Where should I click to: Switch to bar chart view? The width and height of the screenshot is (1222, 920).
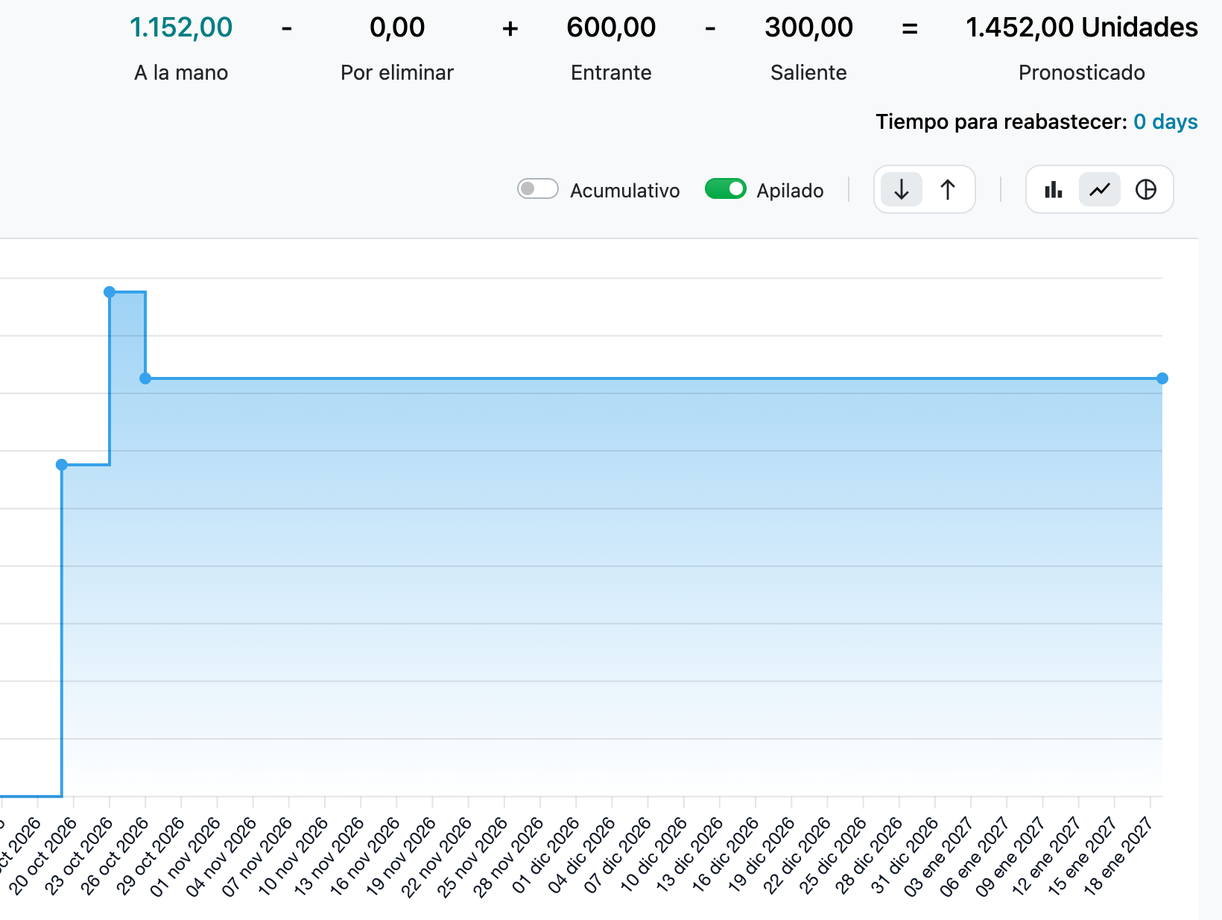point(1054,189)
